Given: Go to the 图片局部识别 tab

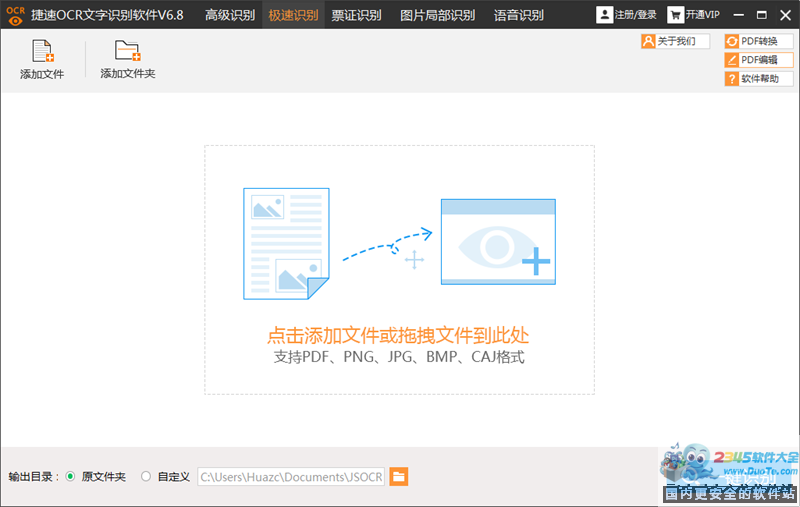Looking at the screenshot, I should [x=437, y=15].
